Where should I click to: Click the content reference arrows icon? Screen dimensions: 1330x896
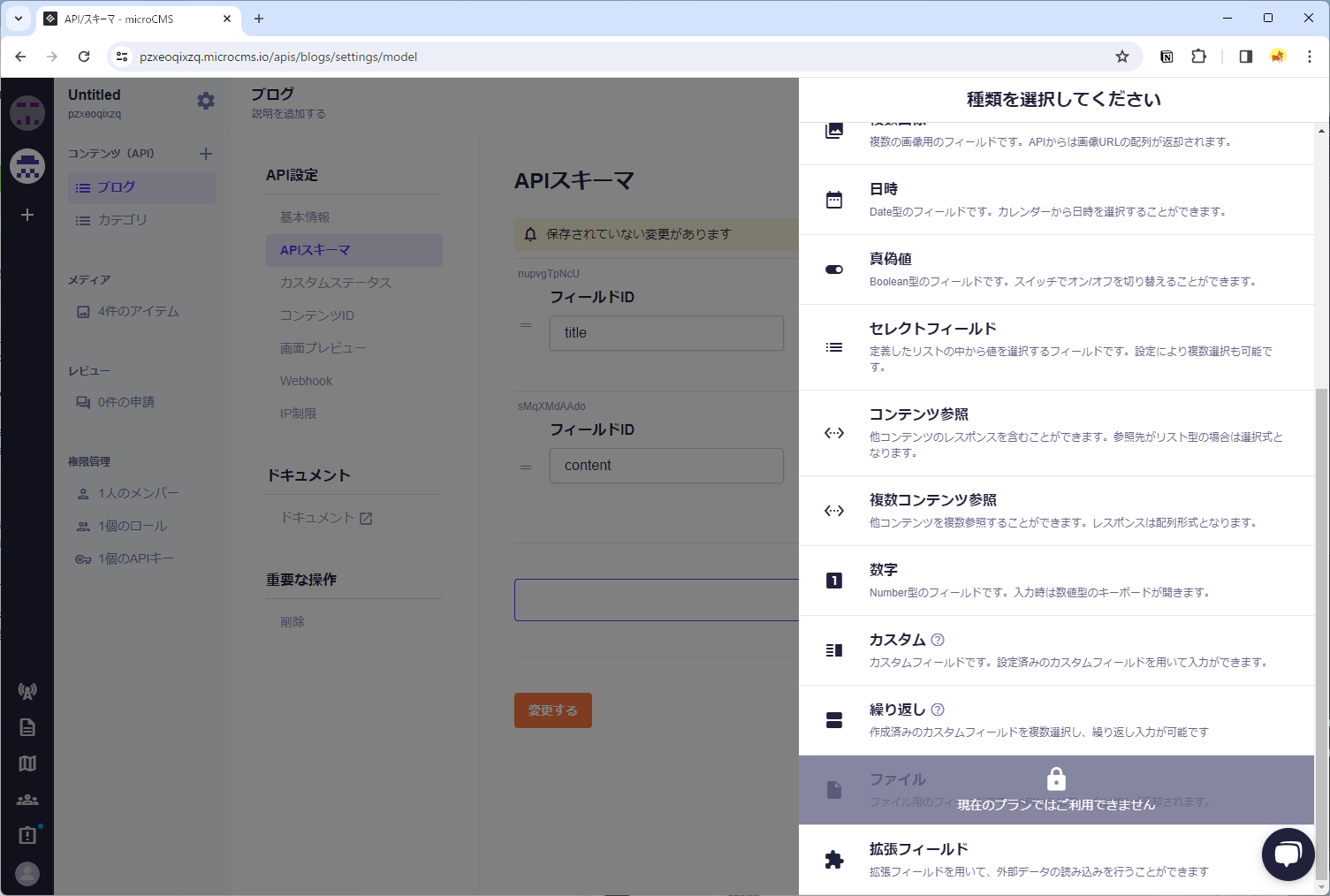tap(834, 433)
